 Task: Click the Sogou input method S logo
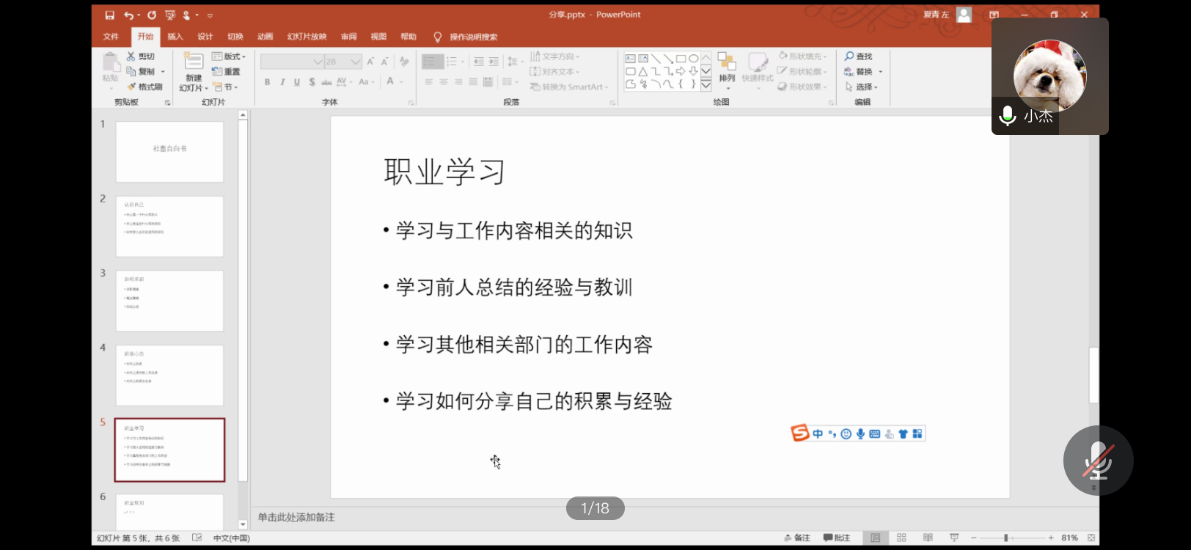click(800, 433)
